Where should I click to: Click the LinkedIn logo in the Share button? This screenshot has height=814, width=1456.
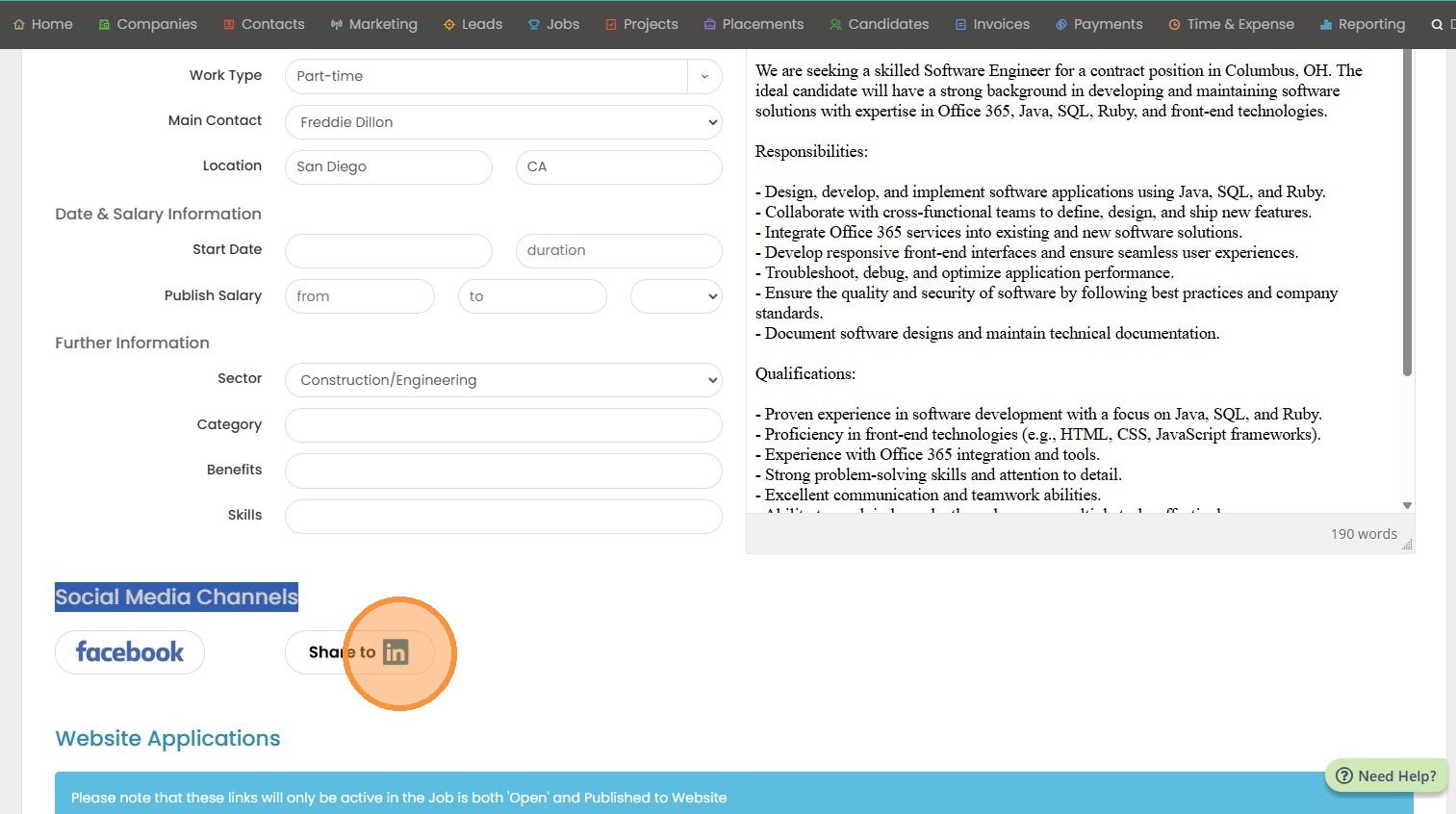tap(396, 652)
